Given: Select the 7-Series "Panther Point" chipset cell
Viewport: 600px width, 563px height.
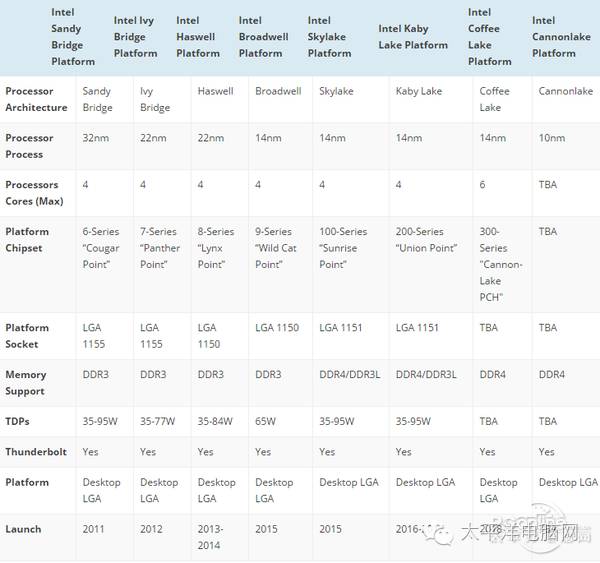Looking at the screenshot, I should pyautogui.click(x=160, y=248).
